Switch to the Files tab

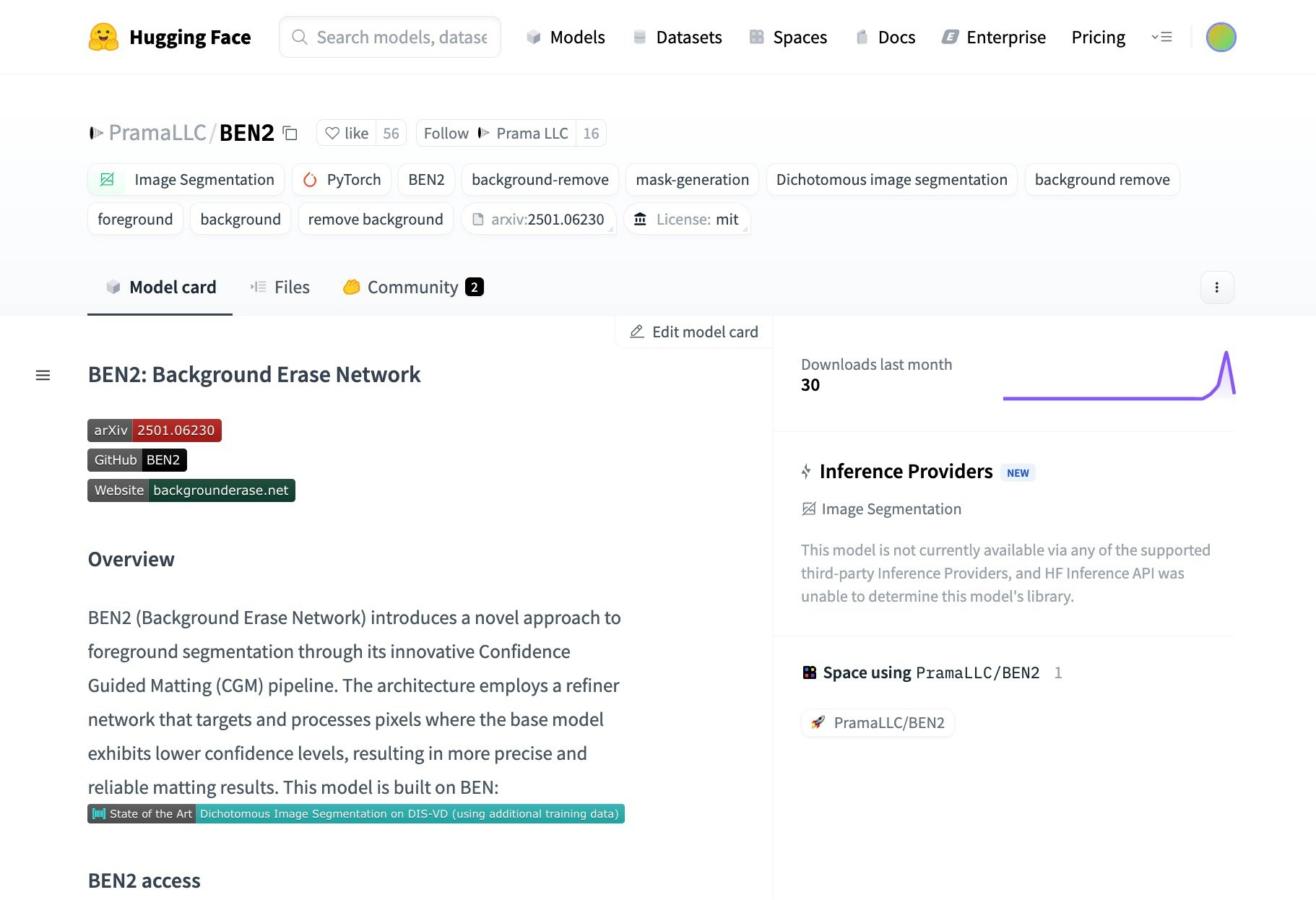(x=280, y=287)
